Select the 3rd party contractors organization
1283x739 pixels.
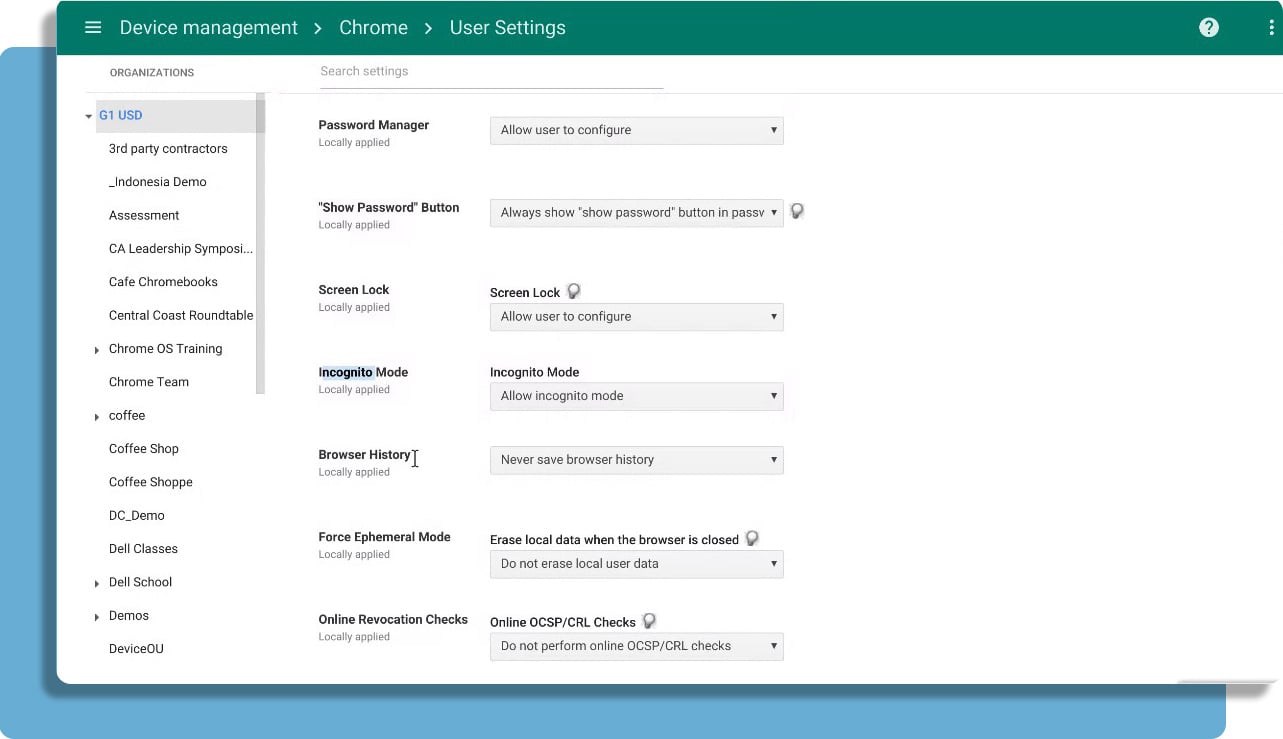pos(168,149)
